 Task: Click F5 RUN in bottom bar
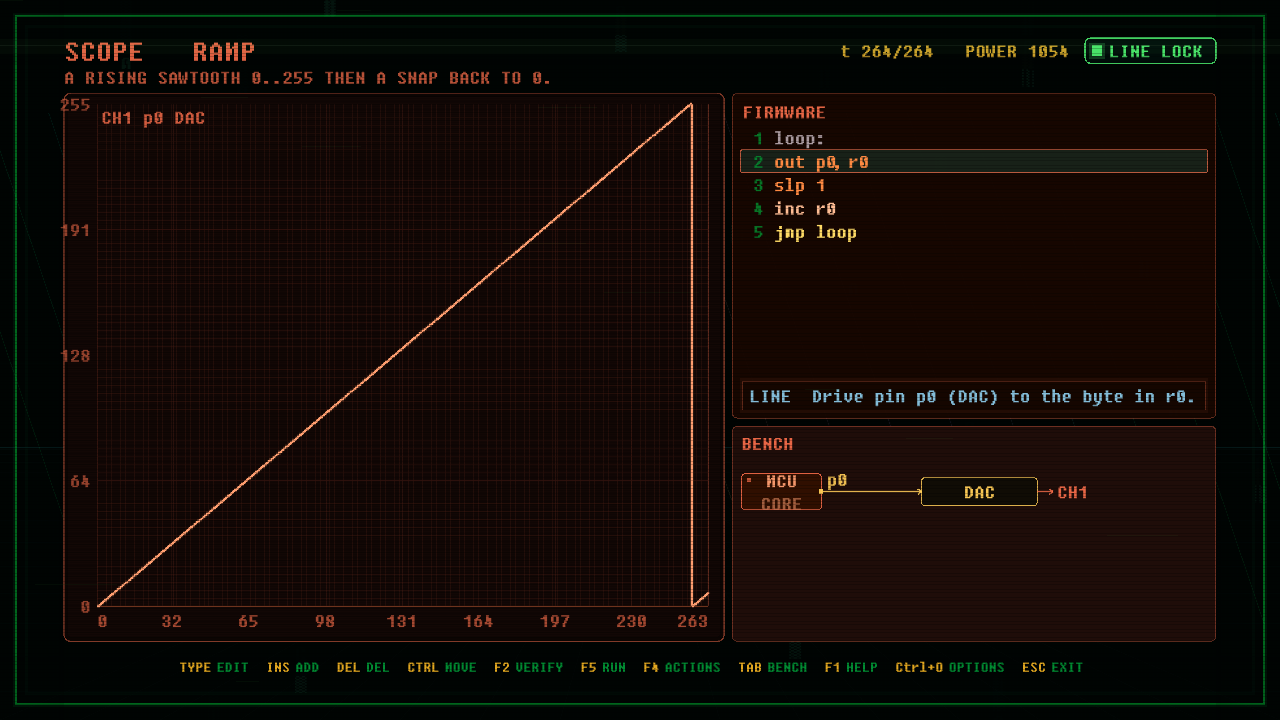click(603, 667)
